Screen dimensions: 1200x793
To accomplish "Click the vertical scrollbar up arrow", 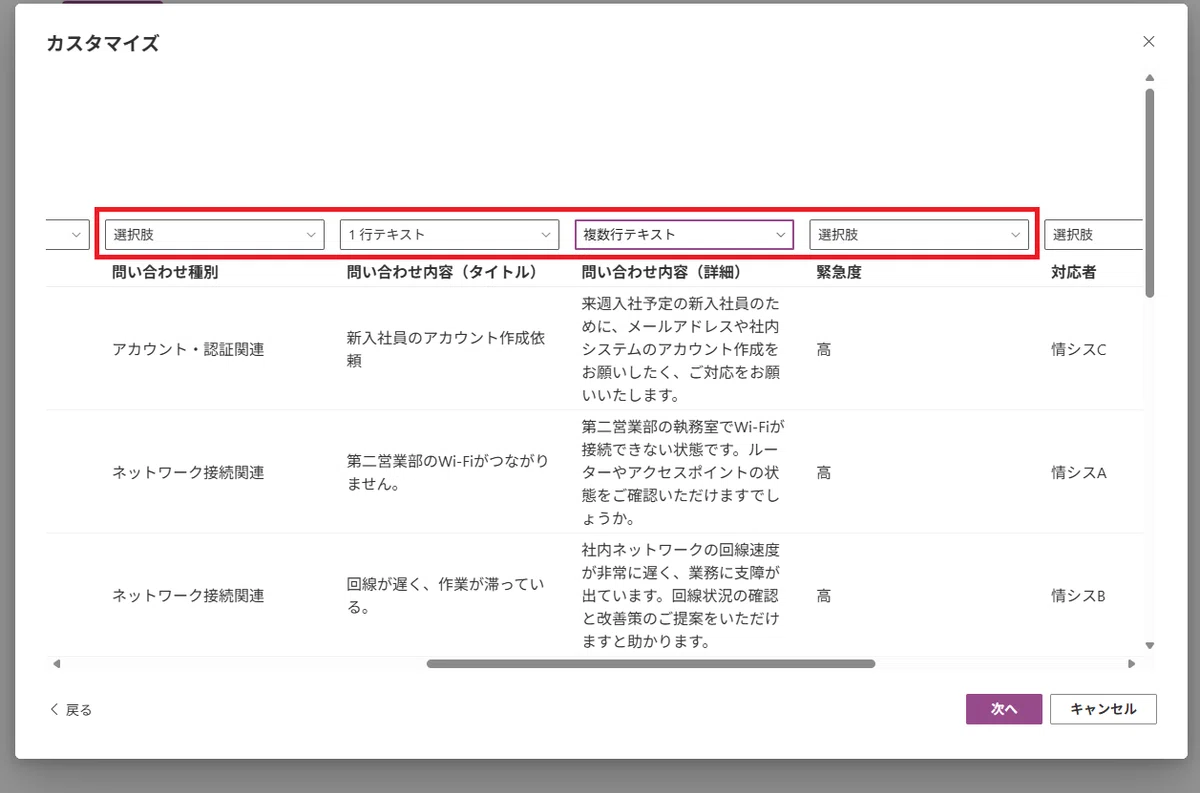I will (x=1150, y=78).
